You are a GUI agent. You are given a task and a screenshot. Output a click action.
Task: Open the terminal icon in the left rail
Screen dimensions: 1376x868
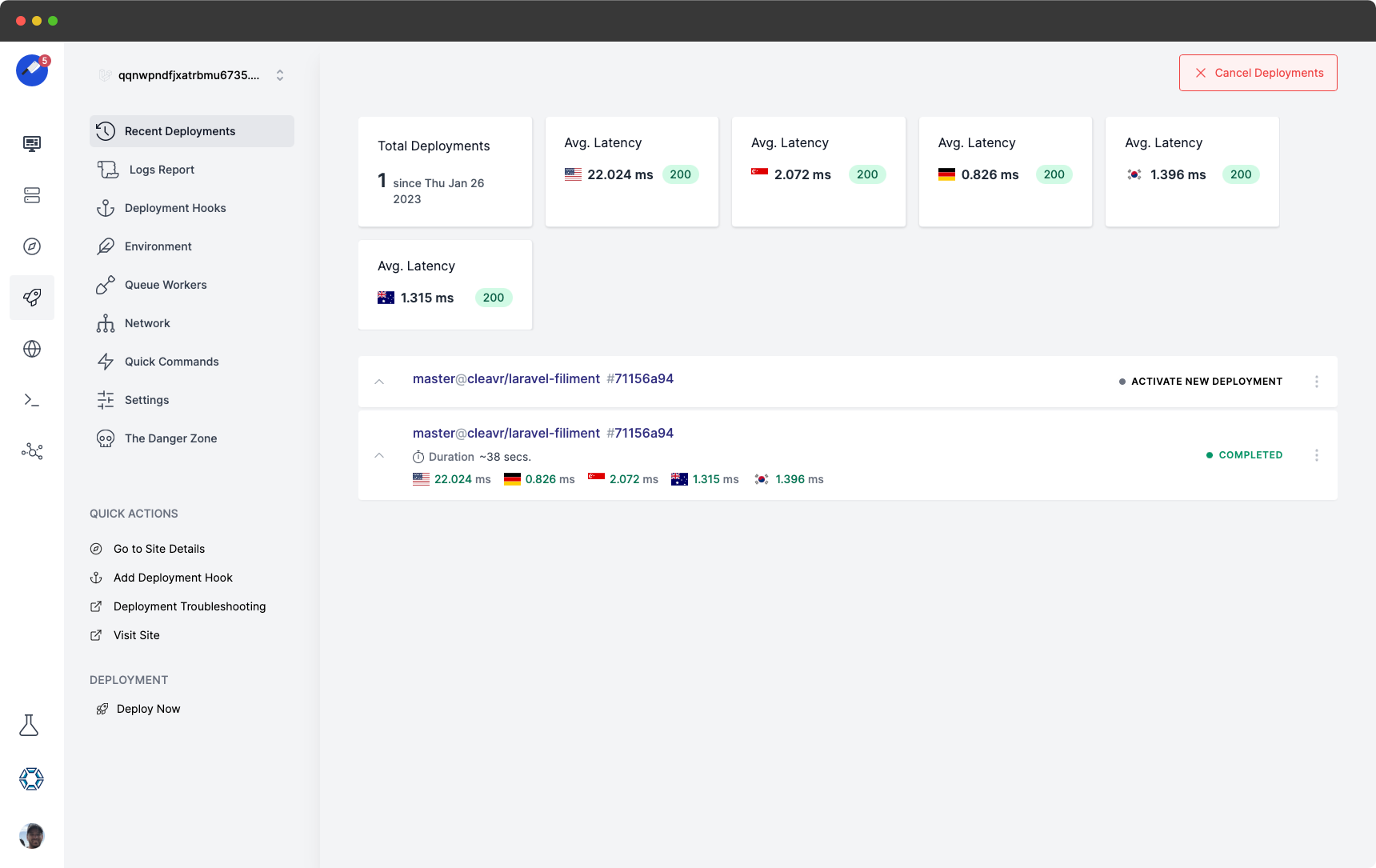[x=31, y=399]
